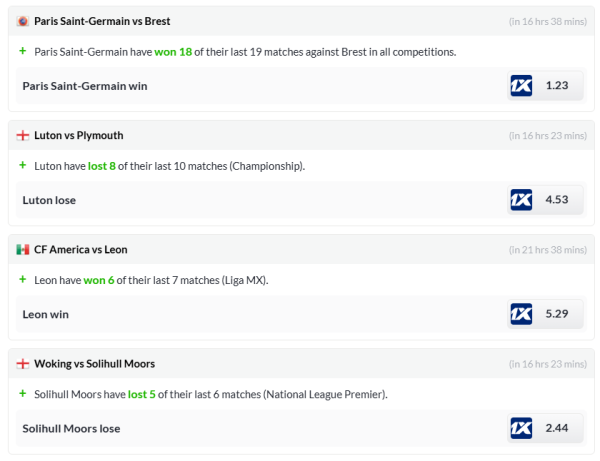Image resolution: width=600 pixels, height=461 pixels.
Task: Expand the Solihull Moors lost 5 stat plus
Action: (22, 394)
